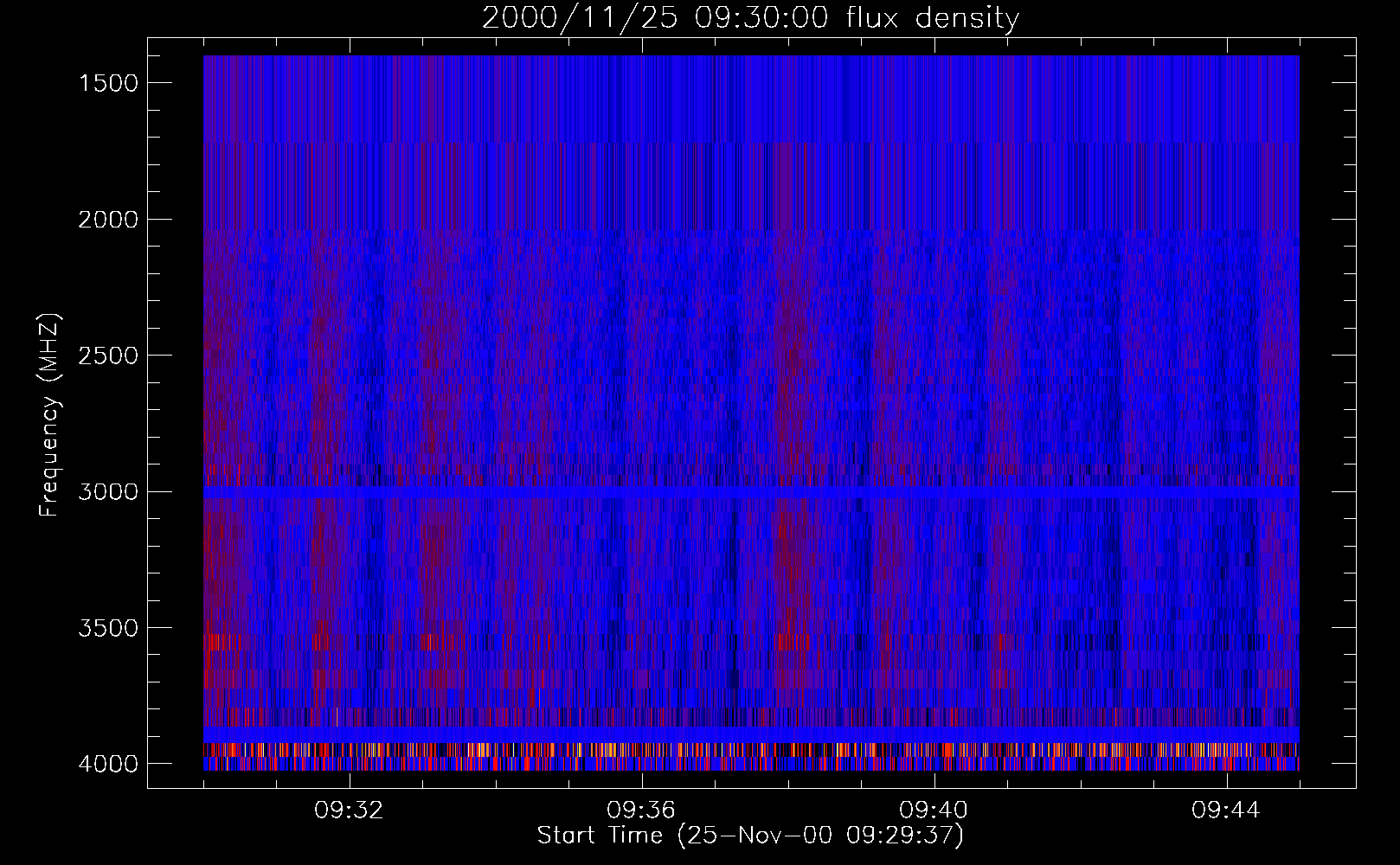
Task: Select the 2000 frequency tick label
Action: coord(108,220)
